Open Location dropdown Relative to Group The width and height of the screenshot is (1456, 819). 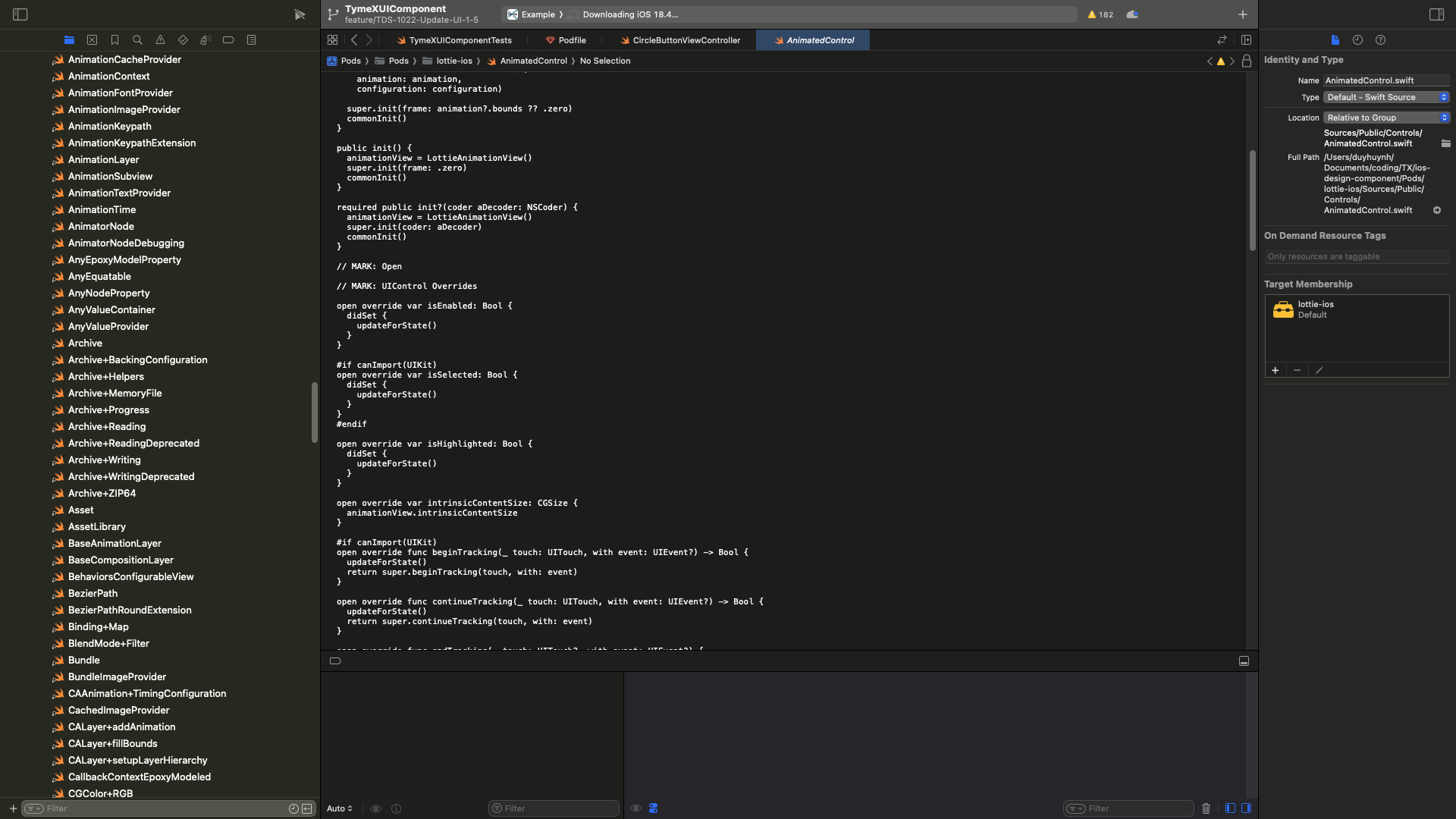coord(1386,118)
